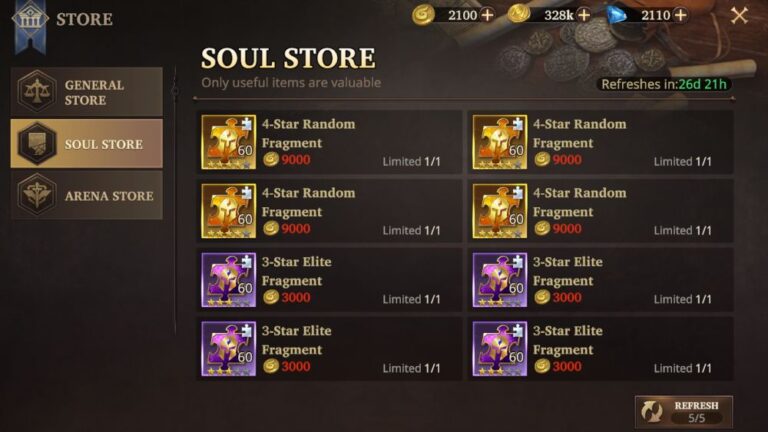Buy bottom-right 3-Star Elite Fragment for 3000

[x=600, y=349]
